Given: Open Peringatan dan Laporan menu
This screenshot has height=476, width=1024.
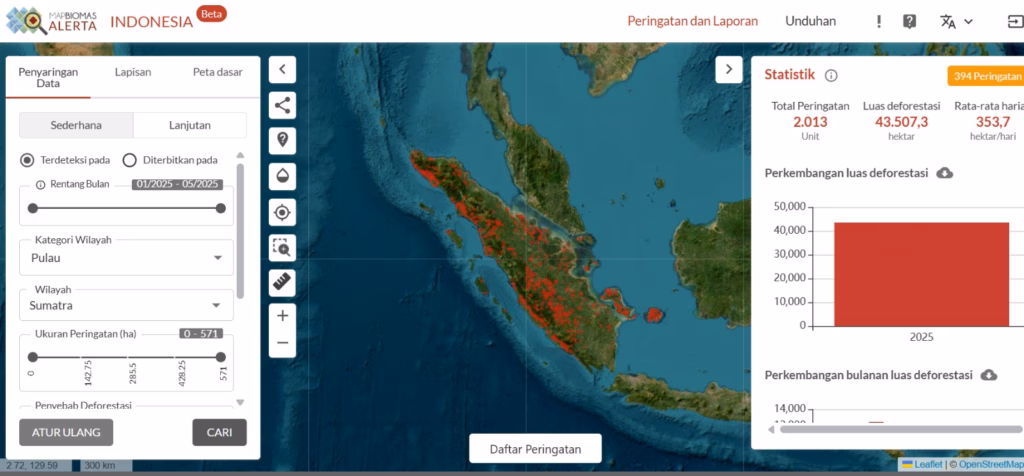Looking at the screenshot, I should [693, 21].
